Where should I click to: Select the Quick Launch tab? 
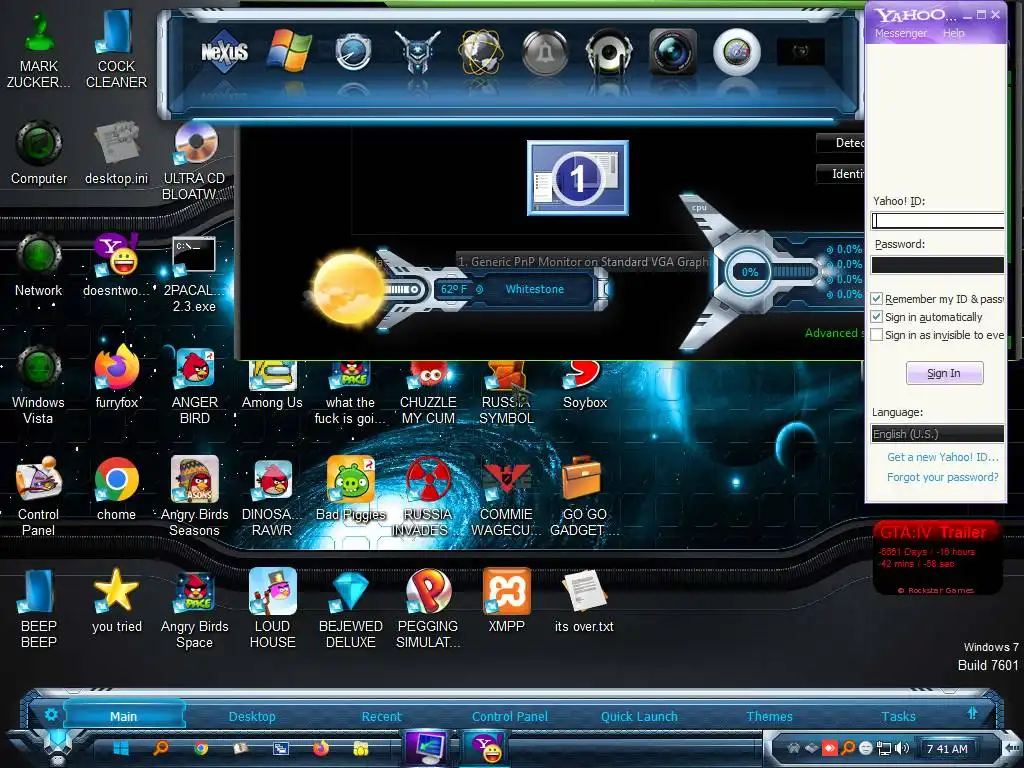639,716
